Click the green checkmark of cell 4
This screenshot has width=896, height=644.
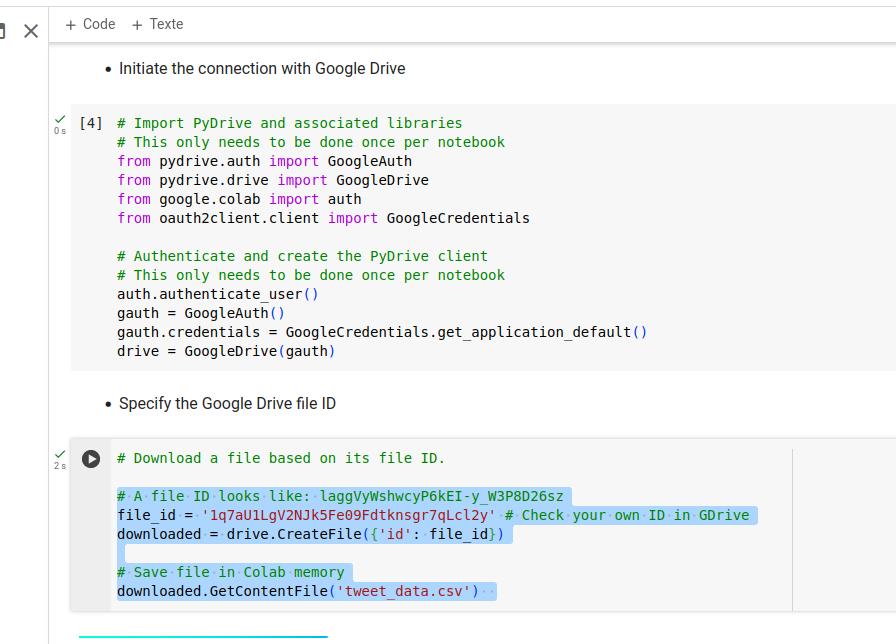tap(60, 119)
